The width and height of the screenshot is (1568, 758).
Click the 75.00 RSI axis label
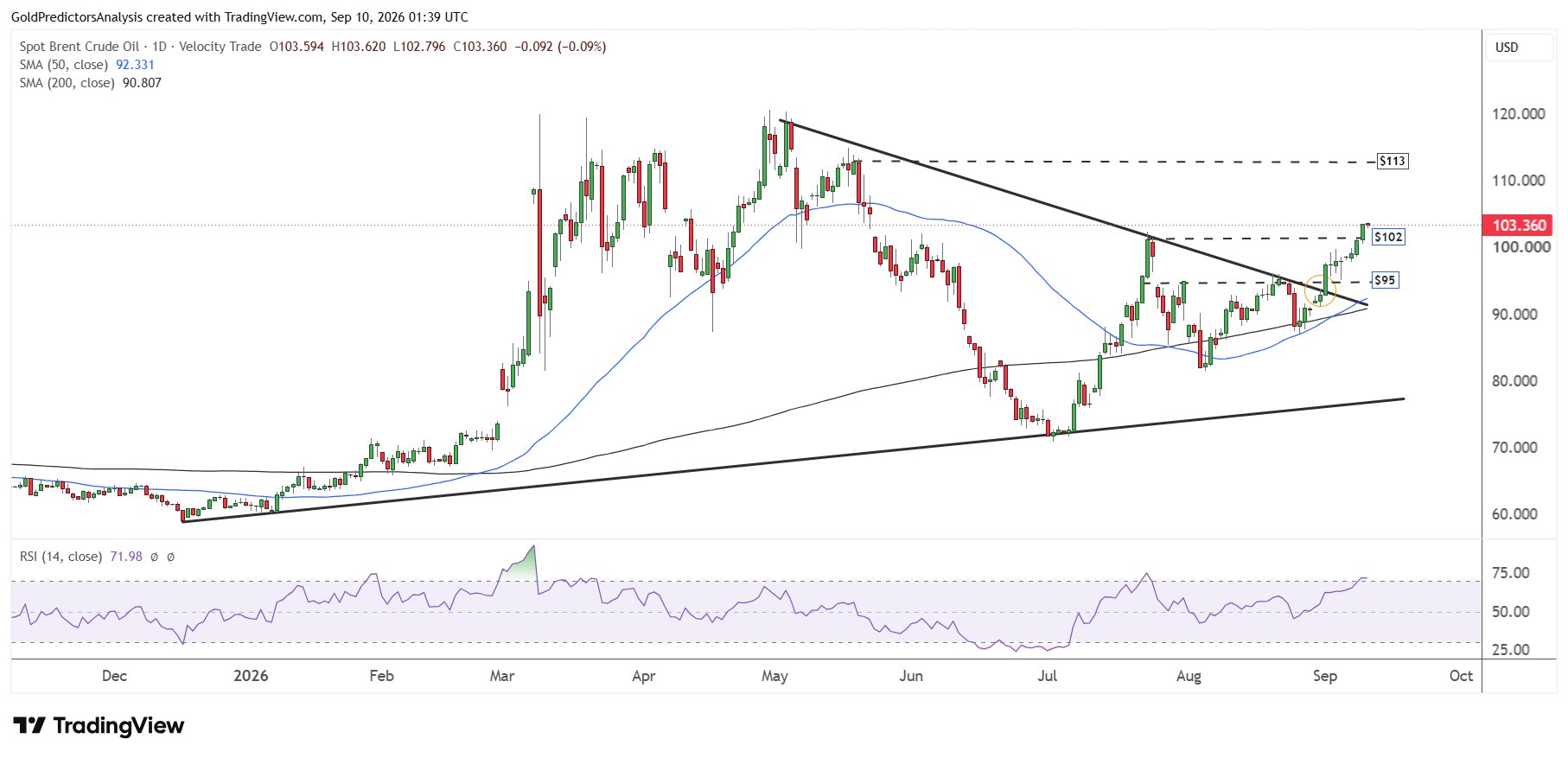pos(1511,573)
